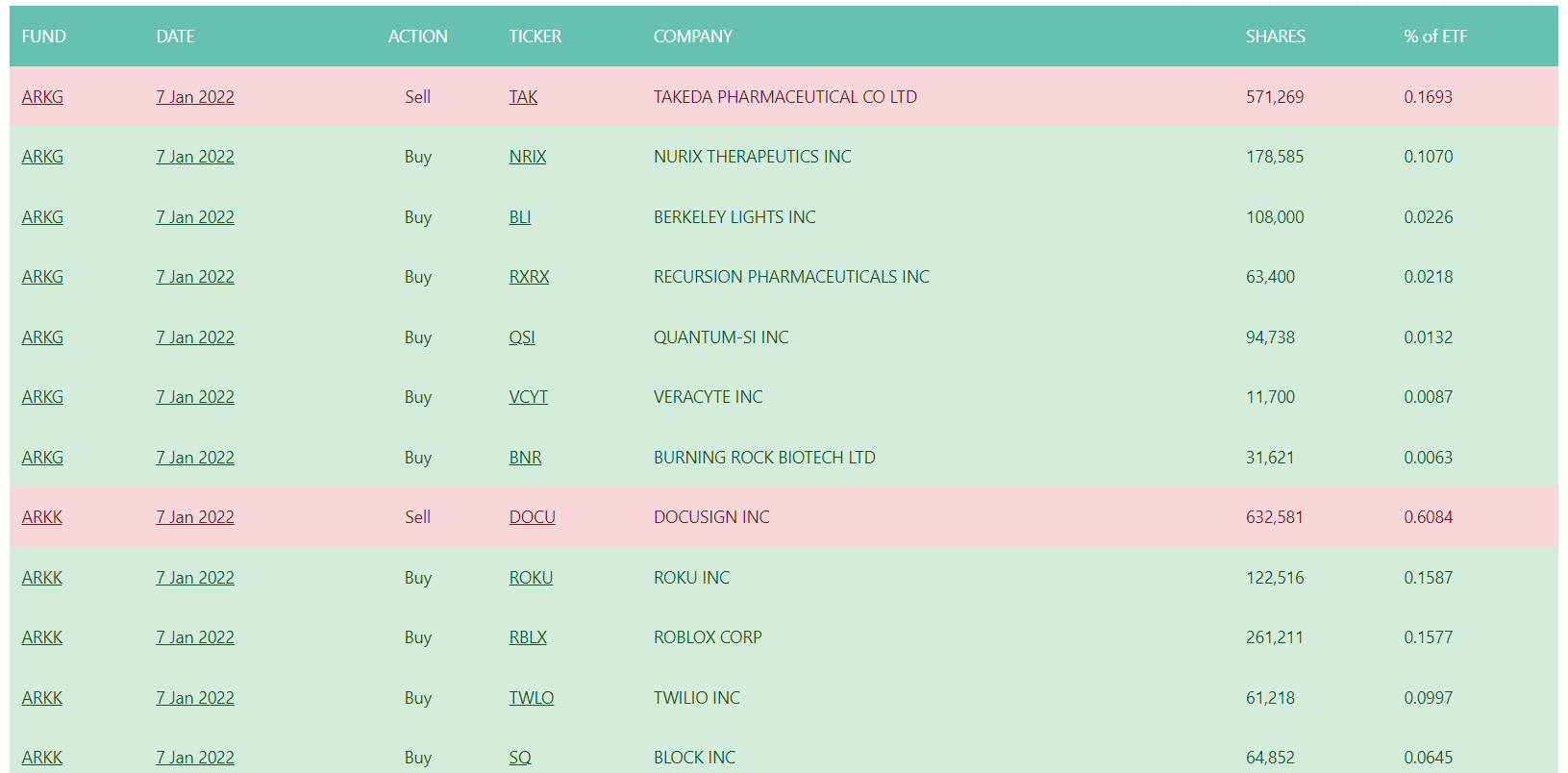Click Buy action in ROKU row
Viewport: 1568px width, 773px height.
418,578
